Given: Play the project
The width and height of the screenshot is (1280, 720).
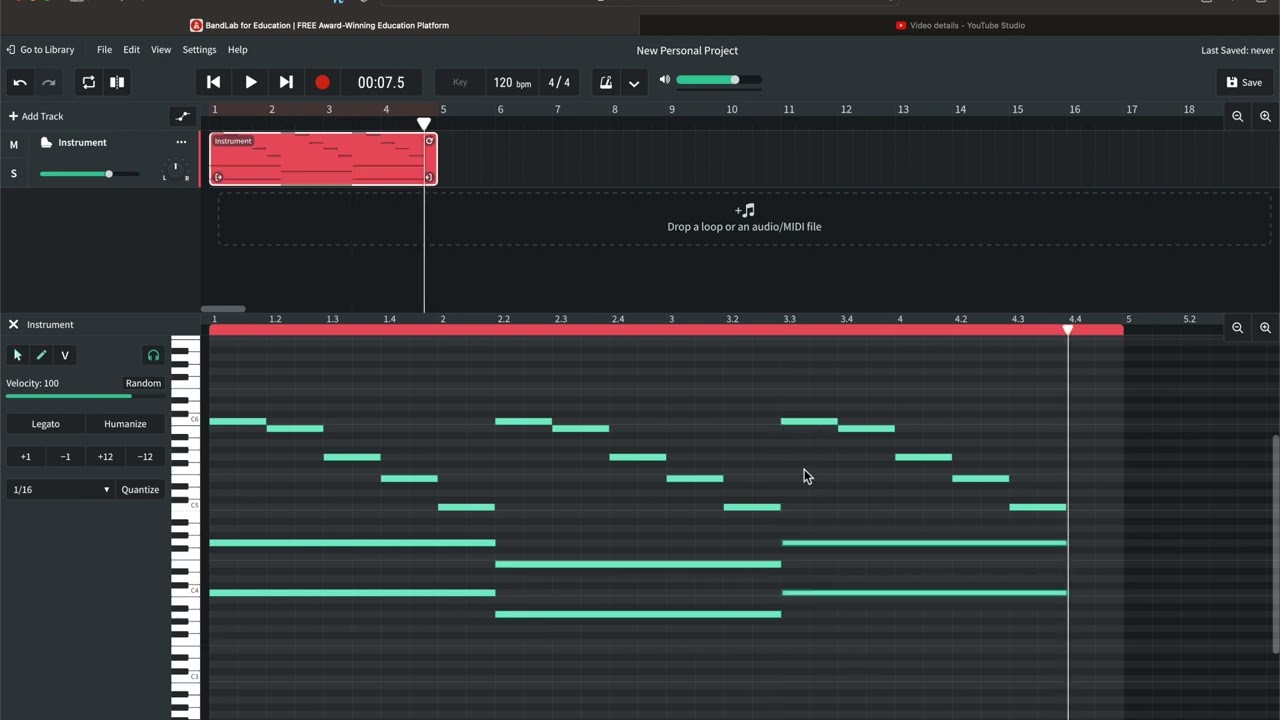Looking at the screenshot, I should pyautogui.click(x=250, y=82).
